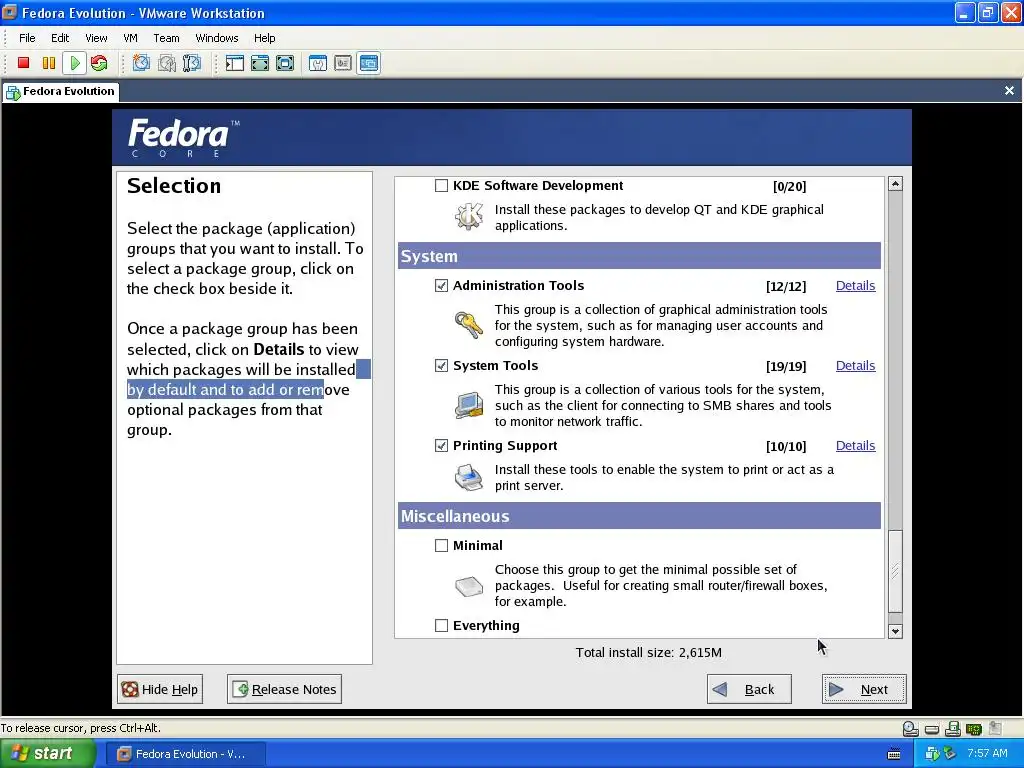Click the package icon under Minimal group
Viewport: 1024px width, 768px height.
[469, 586]
